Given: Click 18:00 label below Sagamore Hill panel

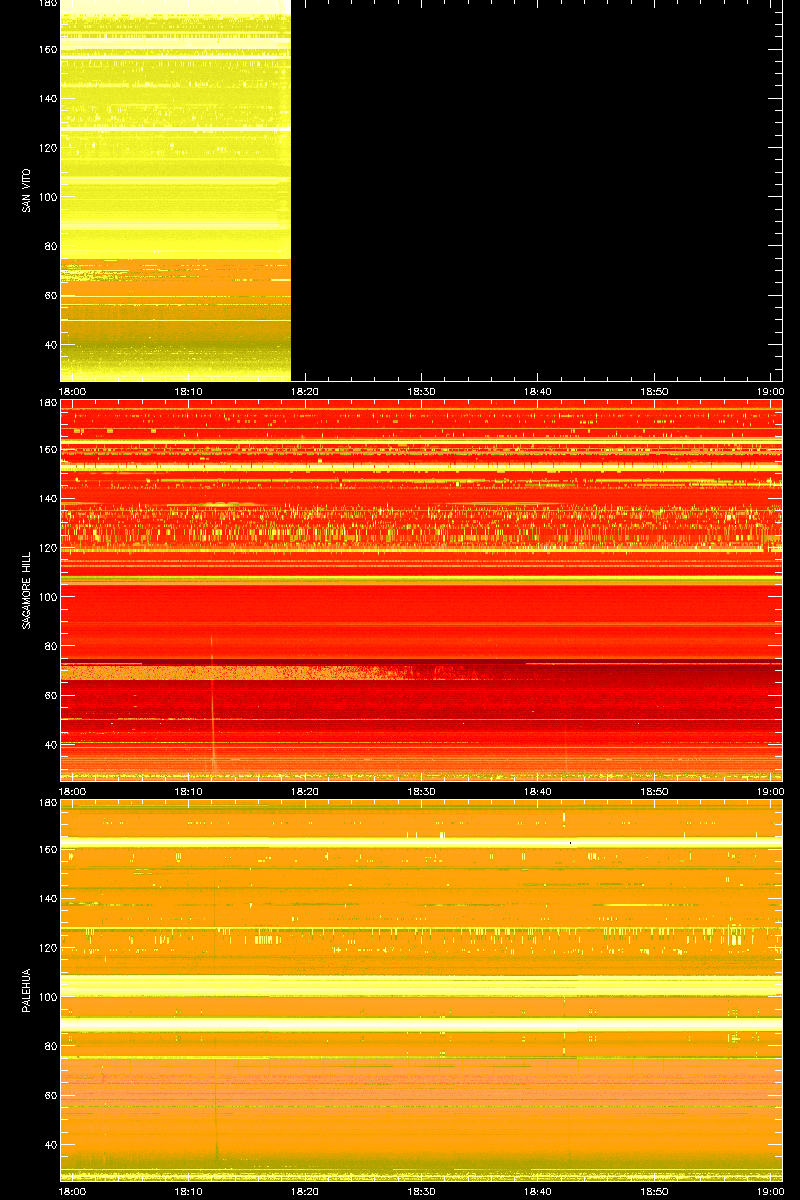Looking at the screenshot, I should (x=72, y=791).
